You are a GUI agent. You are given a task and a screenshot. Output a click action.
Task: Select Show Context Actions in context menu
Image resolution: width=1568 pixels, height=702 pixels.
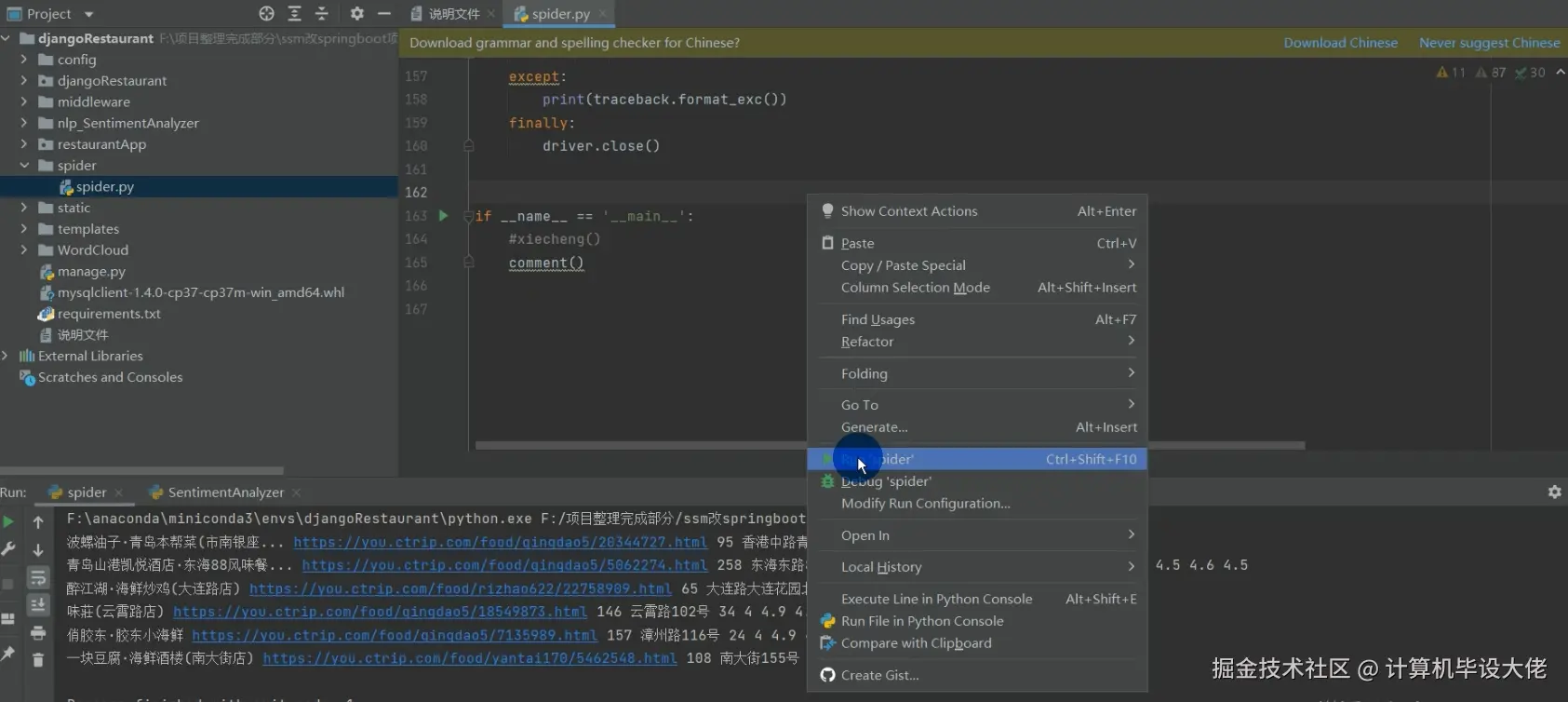[977, 211]
